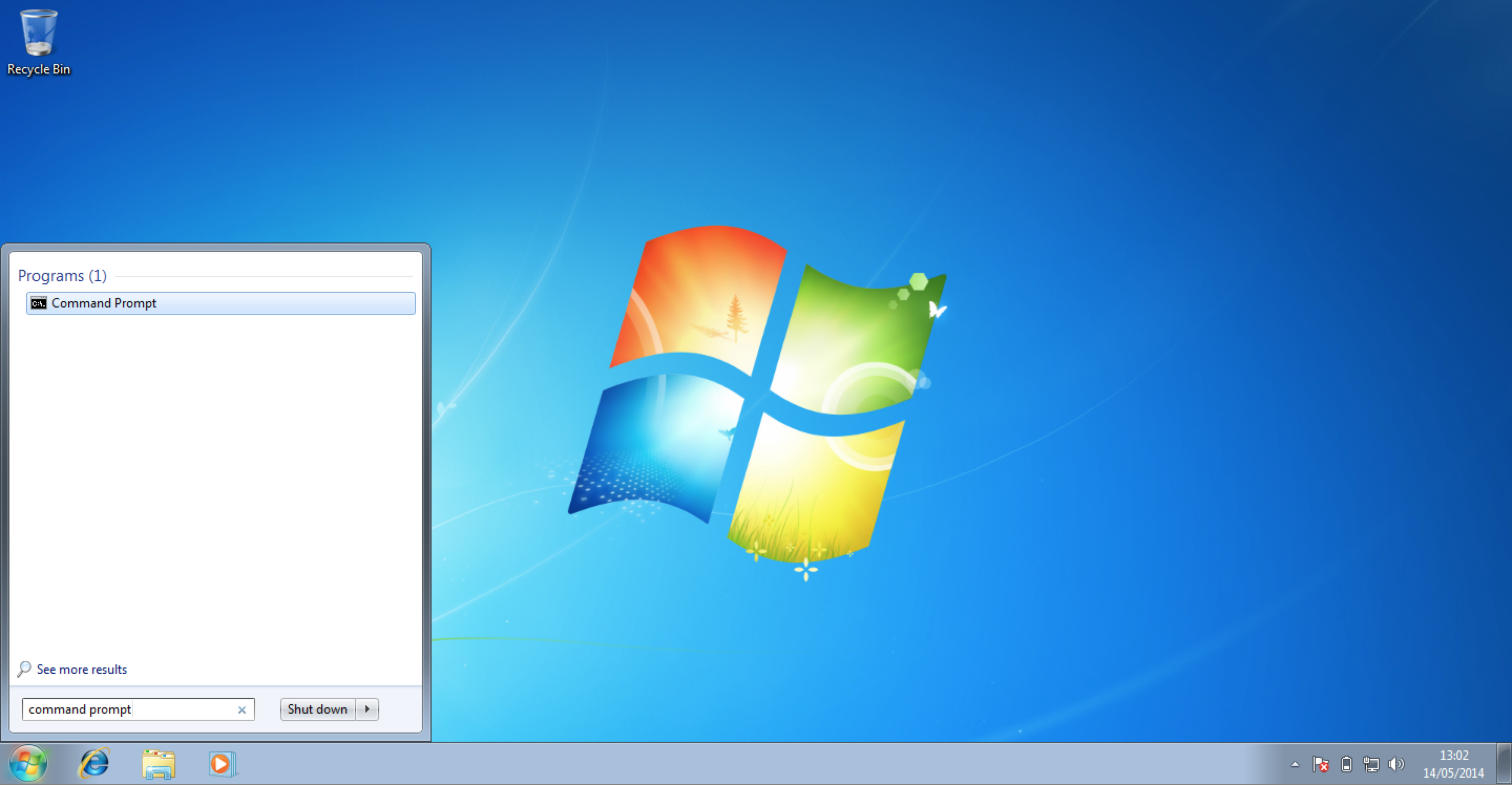Screen dimensions: 1512x785
Task: Clear the search box with X
Action: (x=242, y=710)
